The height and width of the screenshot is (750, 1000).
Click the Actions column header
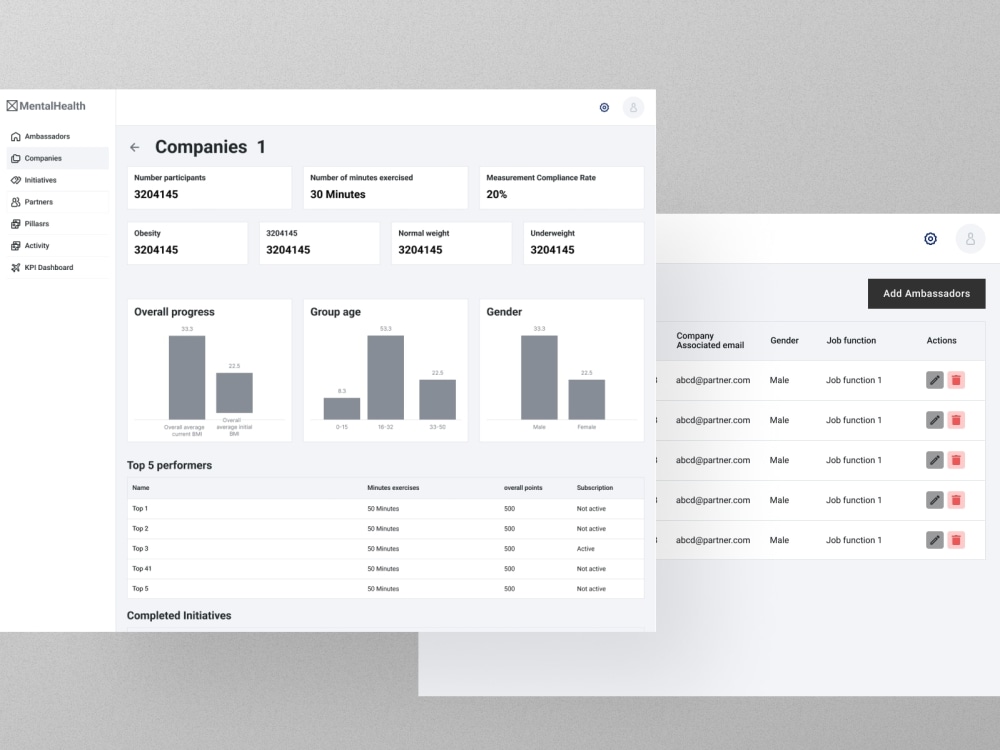941,341
